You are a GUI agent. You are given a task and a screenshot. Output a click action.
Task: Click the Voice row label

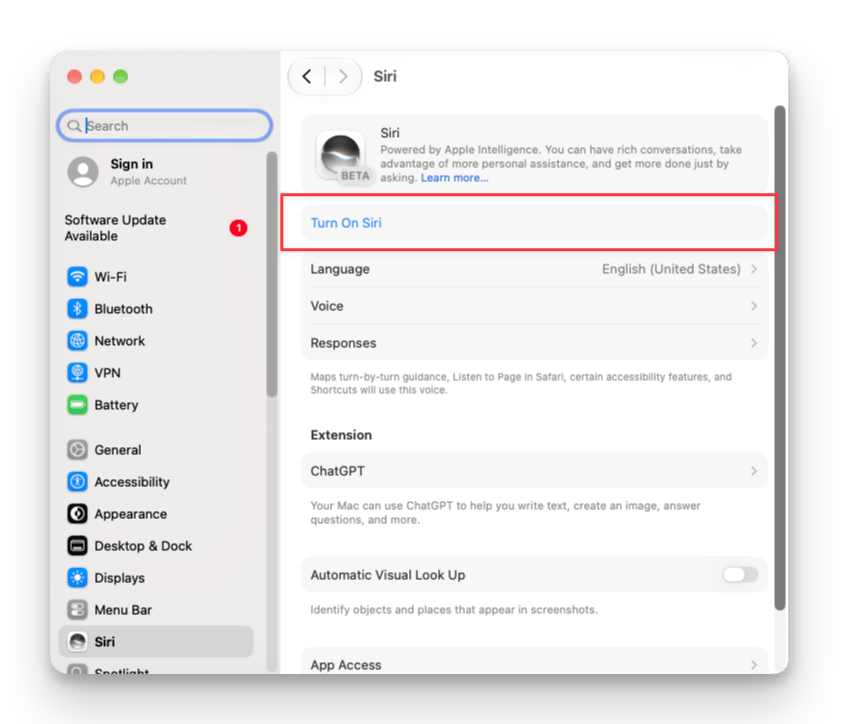coord(327,306)
